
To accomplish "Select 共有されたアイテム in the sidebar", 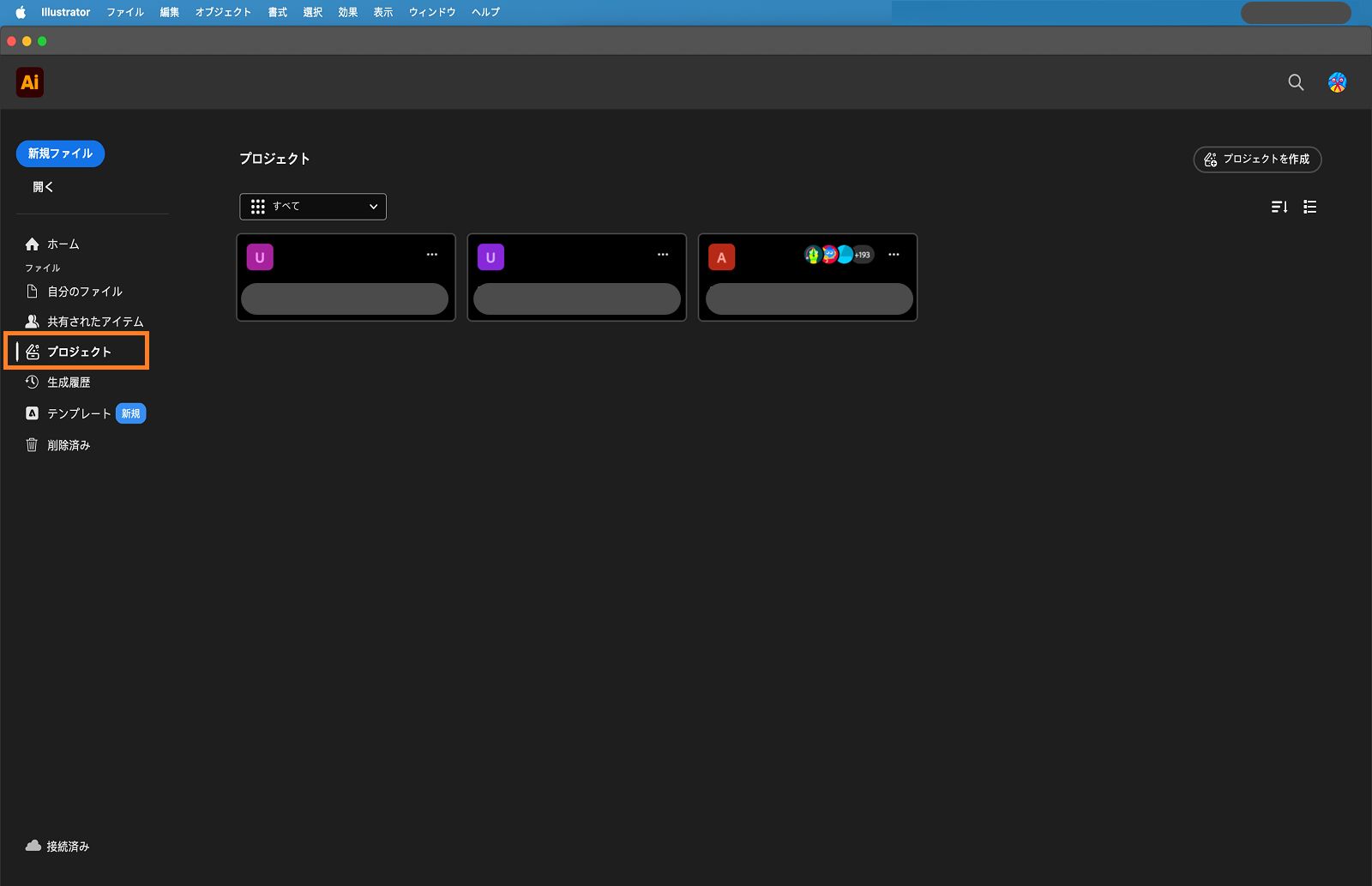I will (95, 322).
